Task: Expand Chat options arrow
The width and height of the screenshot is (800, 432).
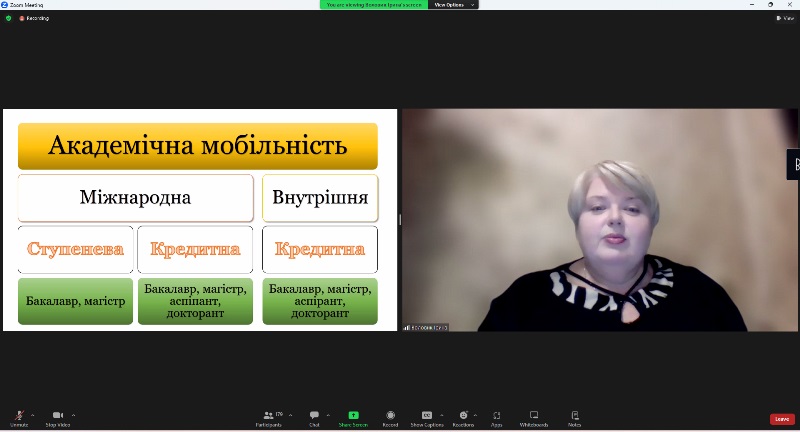Action: coord(328,415)
